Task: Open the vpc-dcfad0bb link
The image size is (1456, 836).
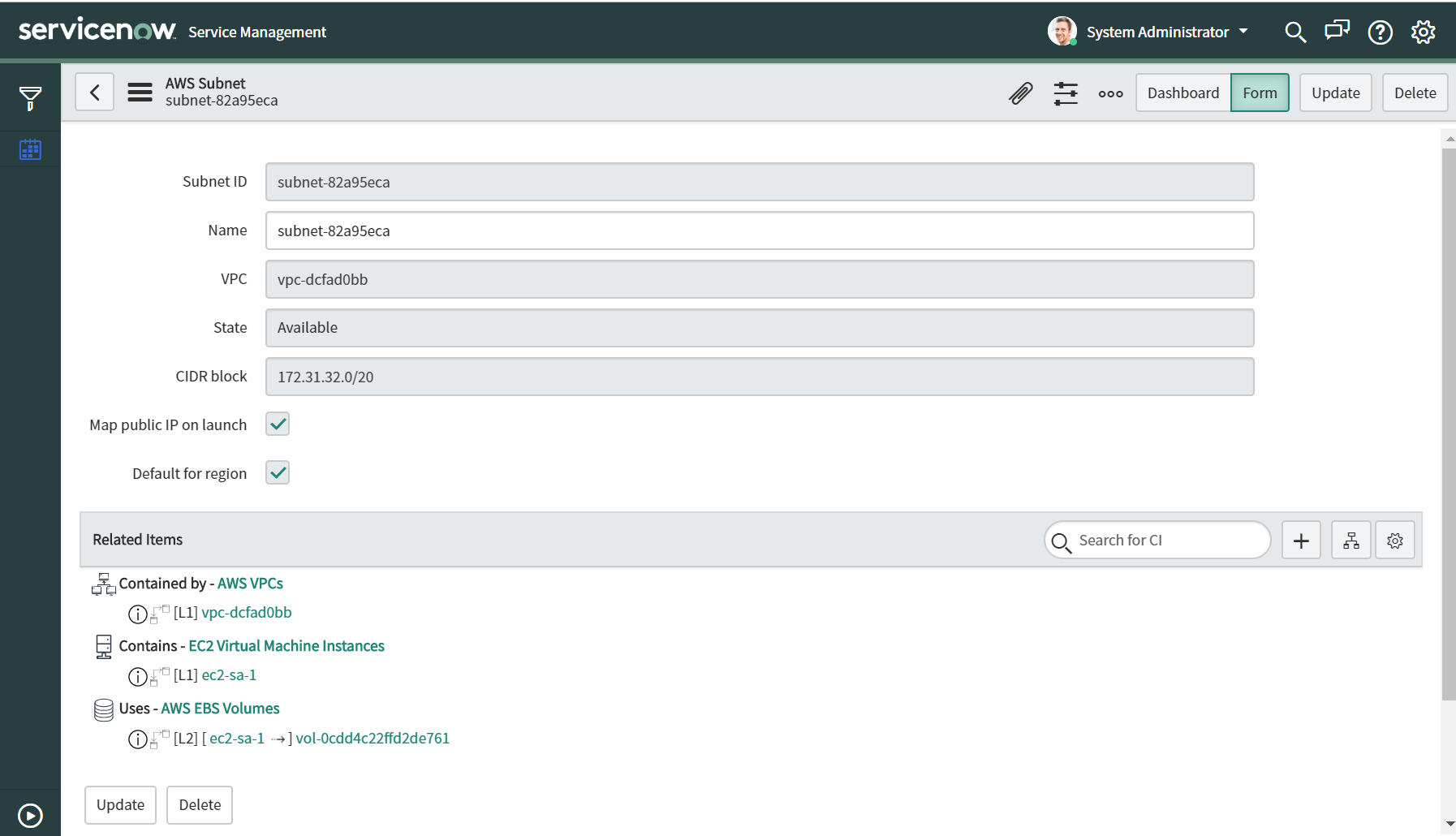Action: pos(247,613)
